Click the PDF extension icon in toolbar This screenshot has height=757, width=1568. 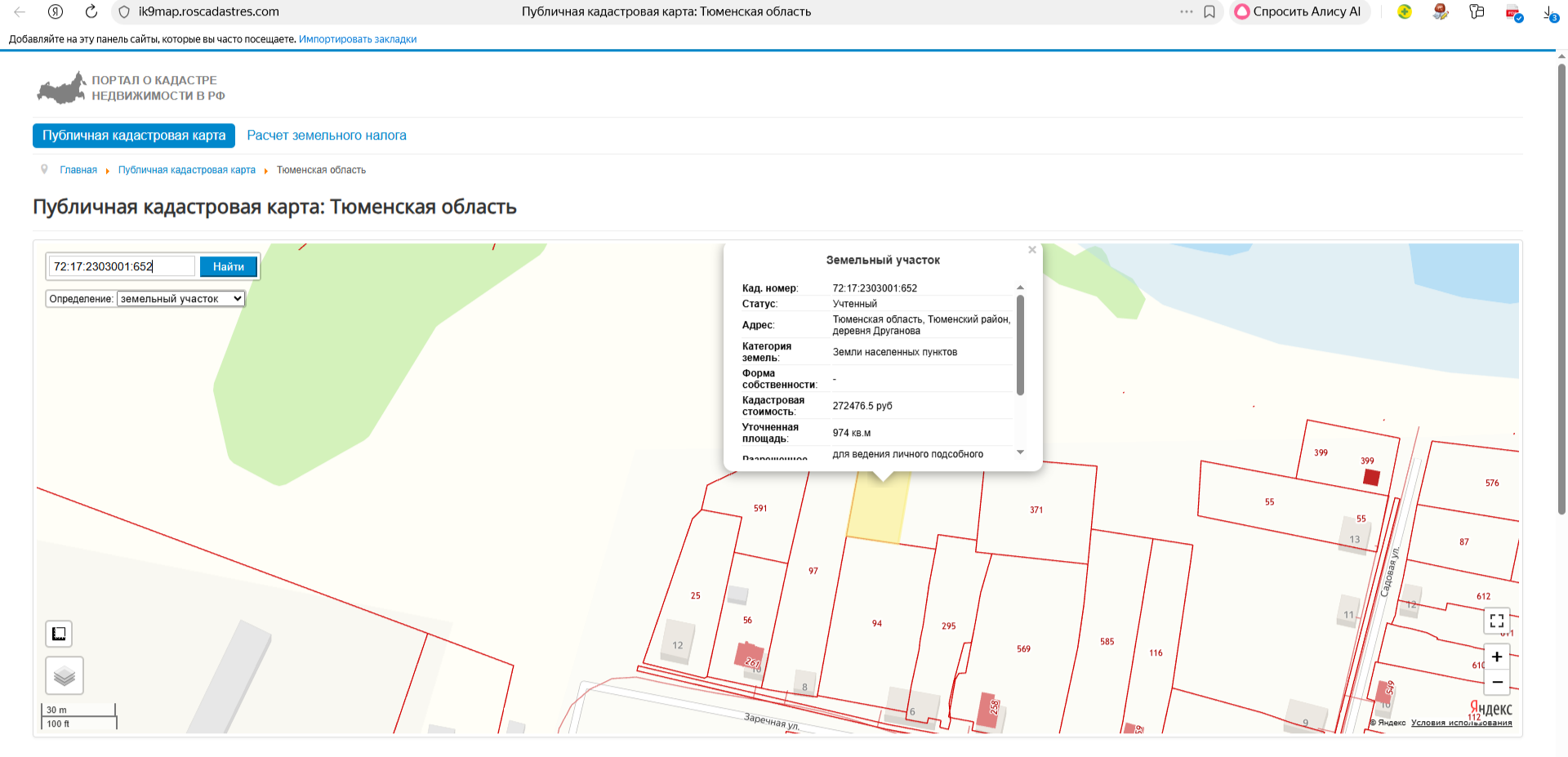[1513, 12]
